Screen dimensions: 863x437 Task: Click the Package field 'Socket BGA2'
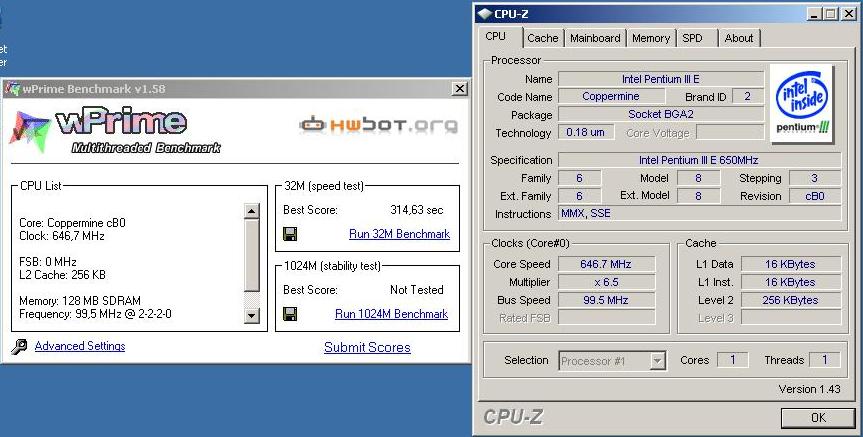[661, 114]
